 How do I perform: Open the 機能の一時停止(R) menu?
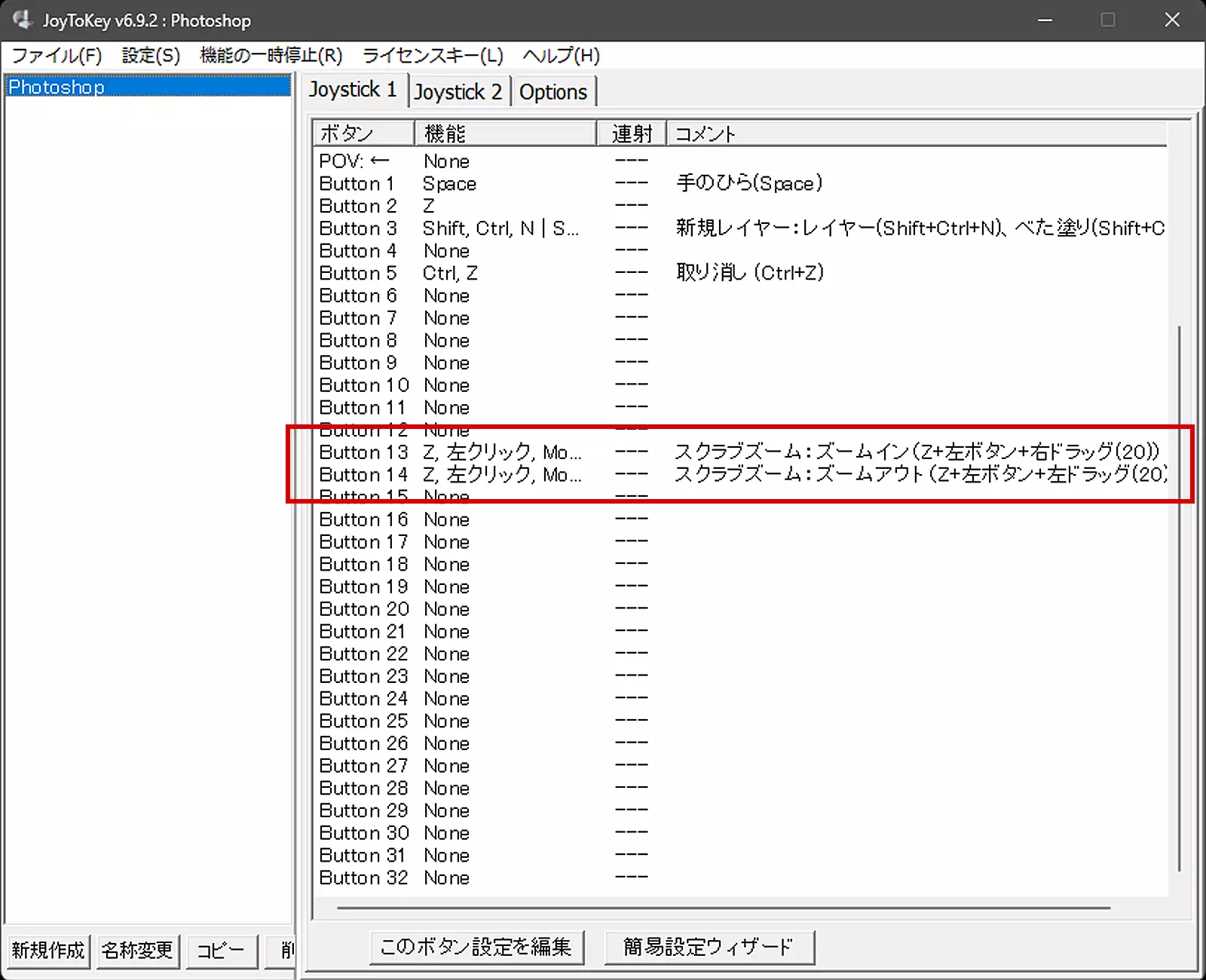(x=271, y=56)
